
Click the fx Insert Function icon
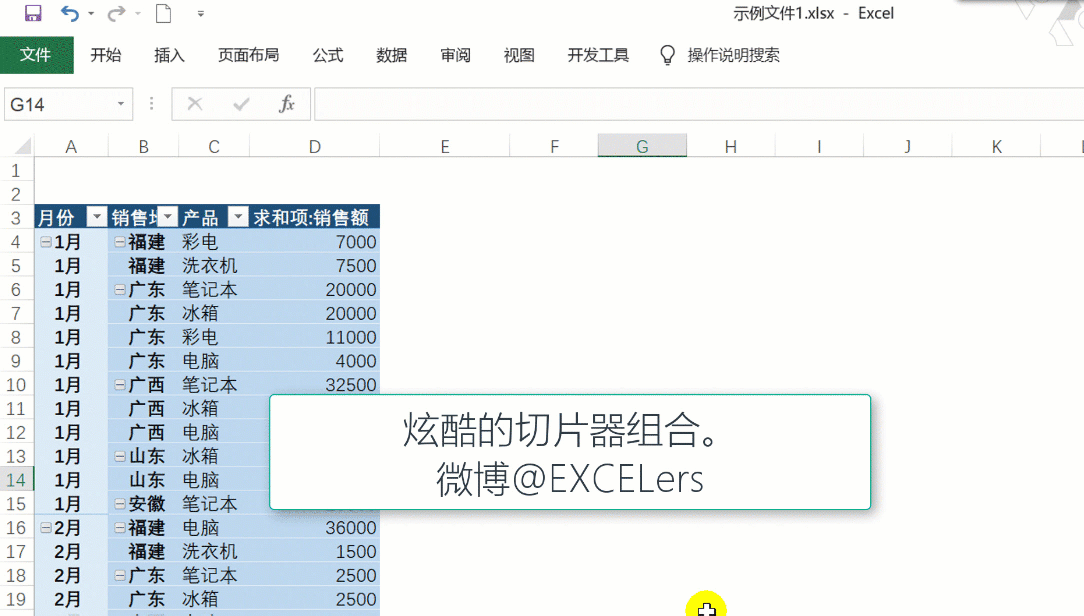point(287,104)
